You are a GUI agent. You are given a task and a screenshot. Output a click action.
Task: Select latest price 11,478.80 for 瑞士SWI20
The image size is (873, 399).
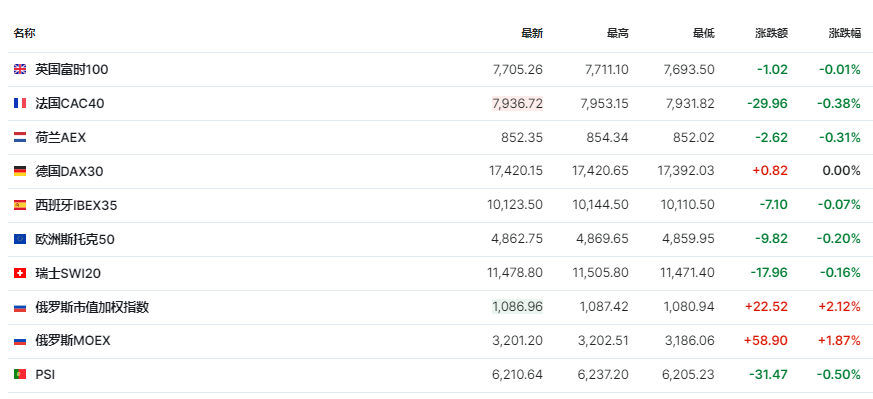pos(515,273)
